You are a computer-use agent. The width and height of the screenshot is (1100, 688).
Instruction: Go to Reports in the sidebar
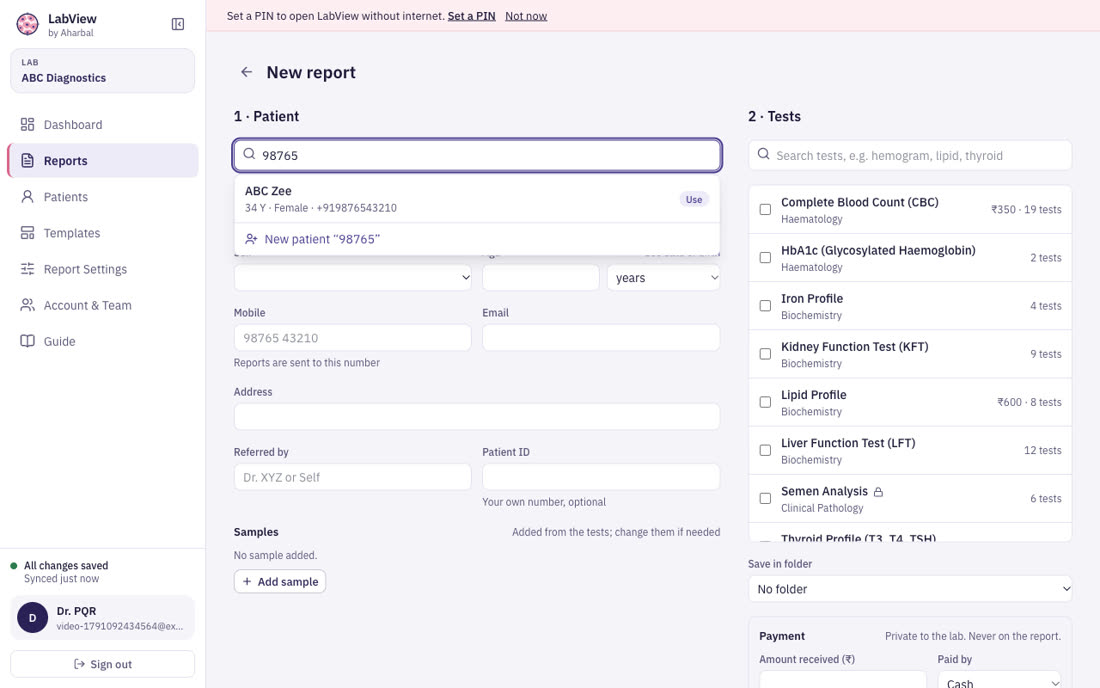102,161
